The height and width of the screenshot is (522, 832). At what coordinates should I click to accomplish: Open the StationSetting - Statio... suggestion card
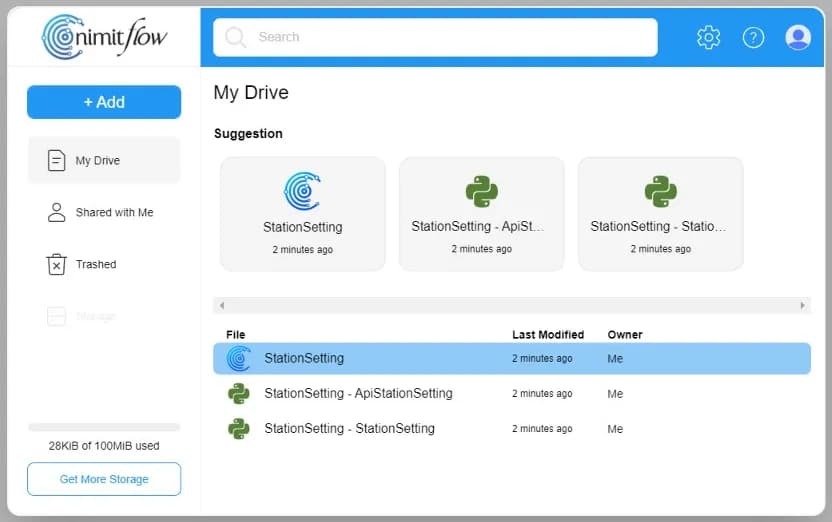[x=661, y=214]
